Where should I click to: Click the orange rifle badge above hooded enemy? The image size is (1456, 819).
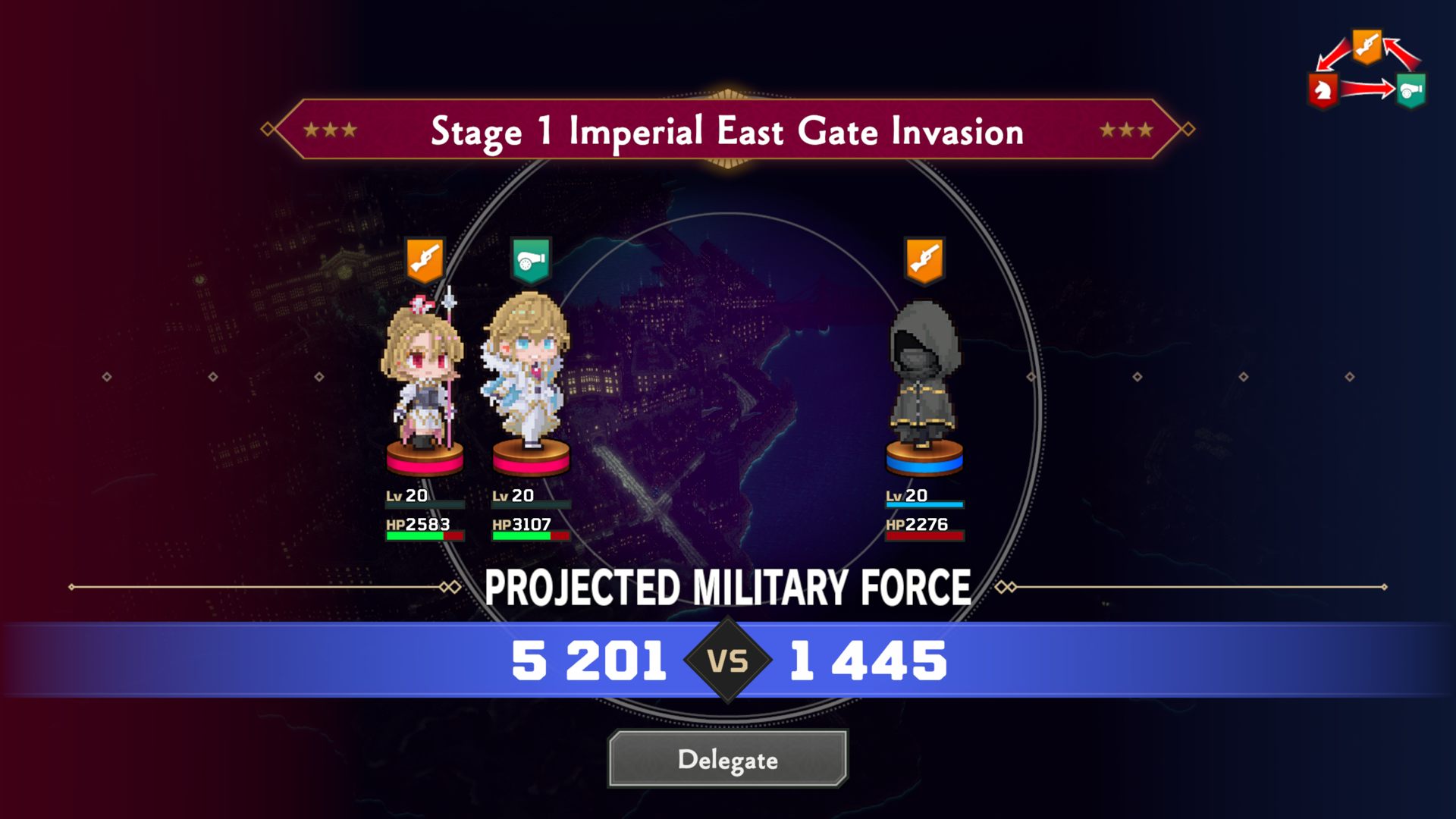point(924,260)
